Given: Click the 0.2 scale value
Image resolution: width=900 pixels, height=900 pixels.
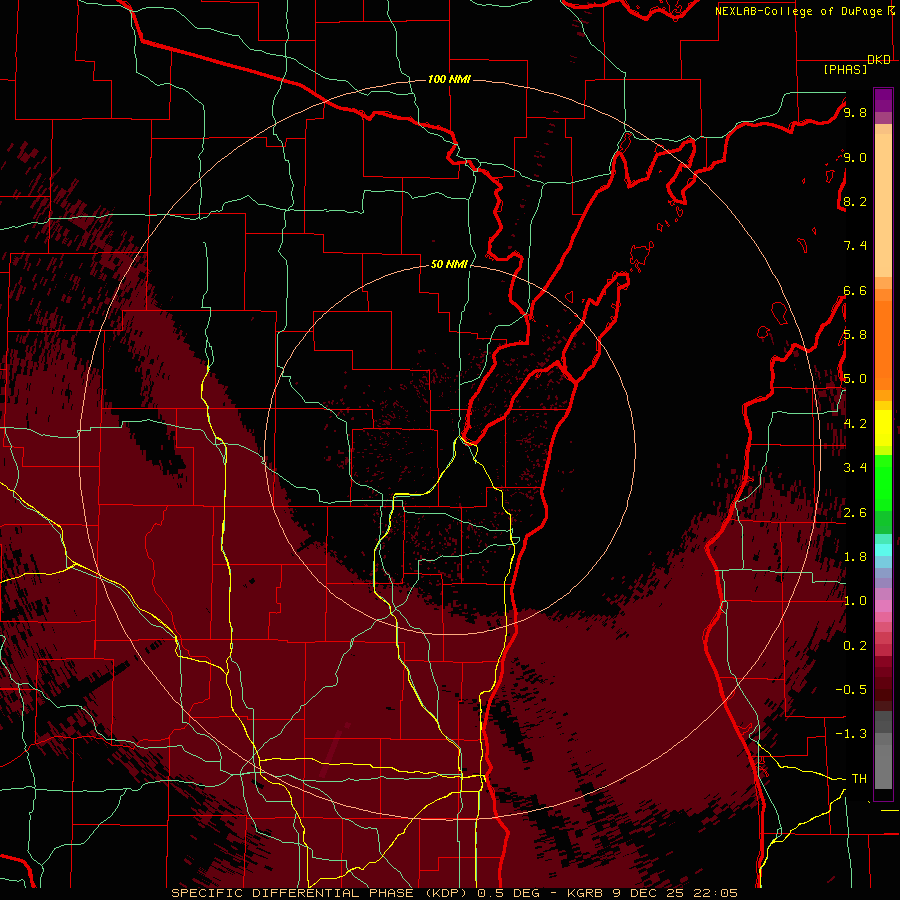Looking at the screenshot, I should pyautogui.click(x=855, y=646).
